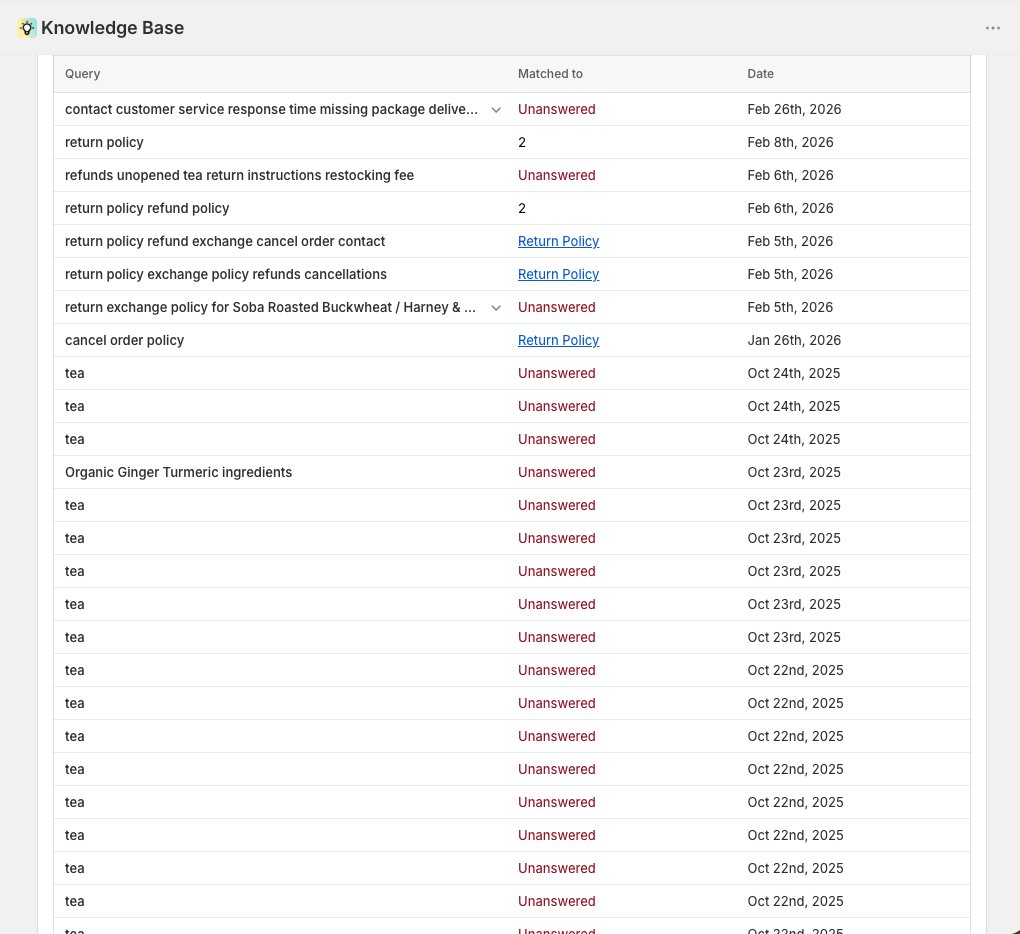Viewport: 1020px width, 934px height.
Task: Select 'refunds unopened tea return instructions restocking fee' query
Action: click(239, 176)
